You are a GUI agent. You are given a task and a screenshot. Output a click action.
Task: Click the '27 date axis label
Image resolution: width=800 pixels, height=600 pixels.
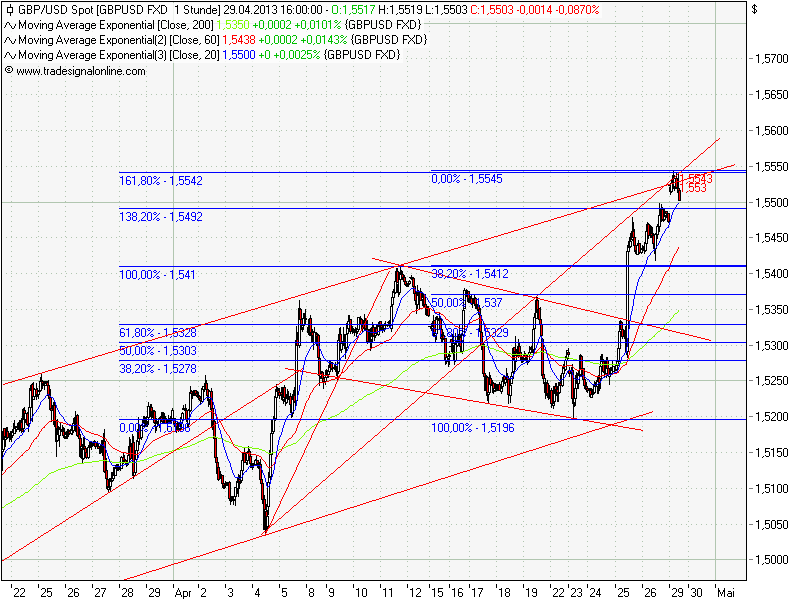[99, 593]
